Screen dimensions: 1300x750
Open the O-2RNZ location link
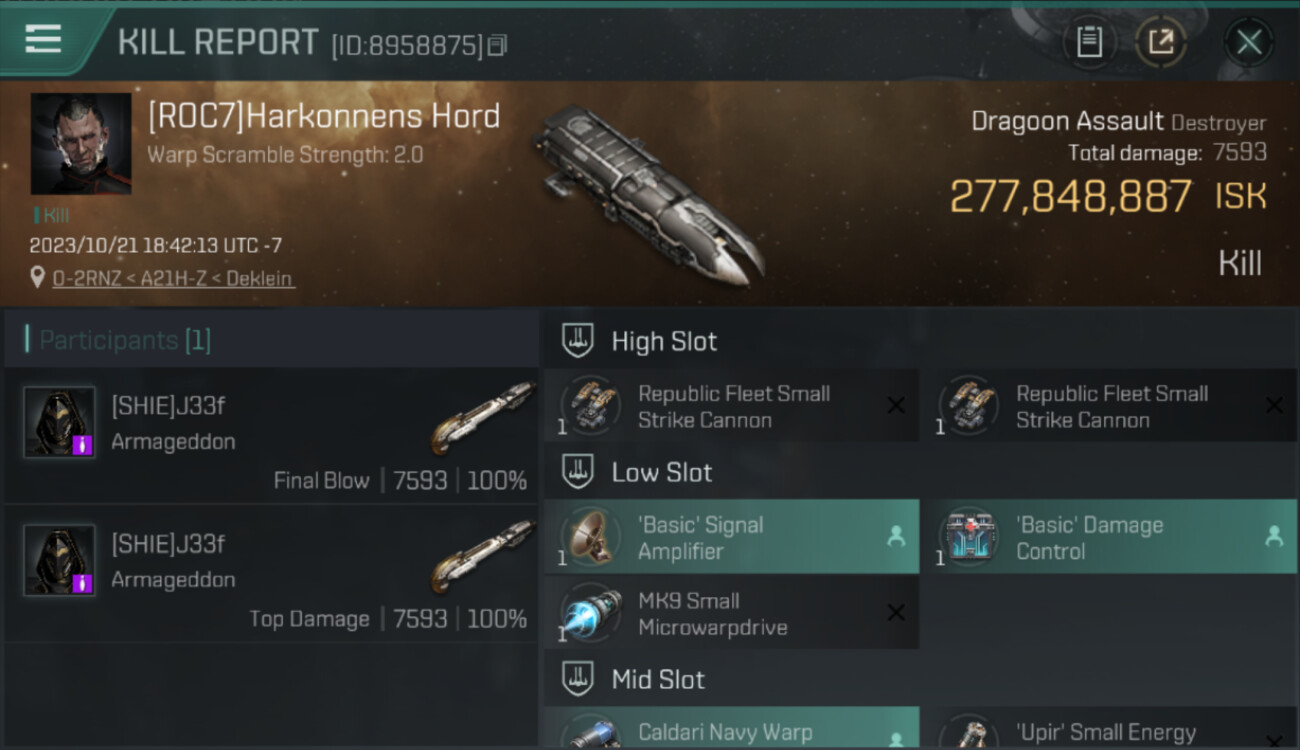[173, 278]
